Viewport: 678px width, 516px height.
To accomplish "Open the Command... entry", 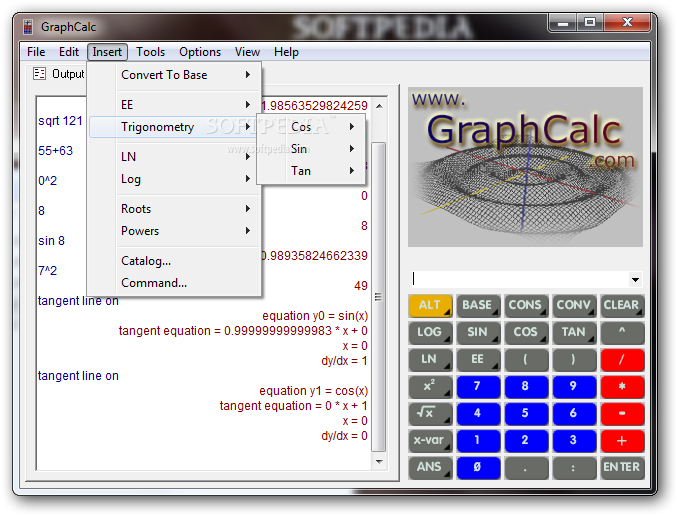I will tap(175, 283).
